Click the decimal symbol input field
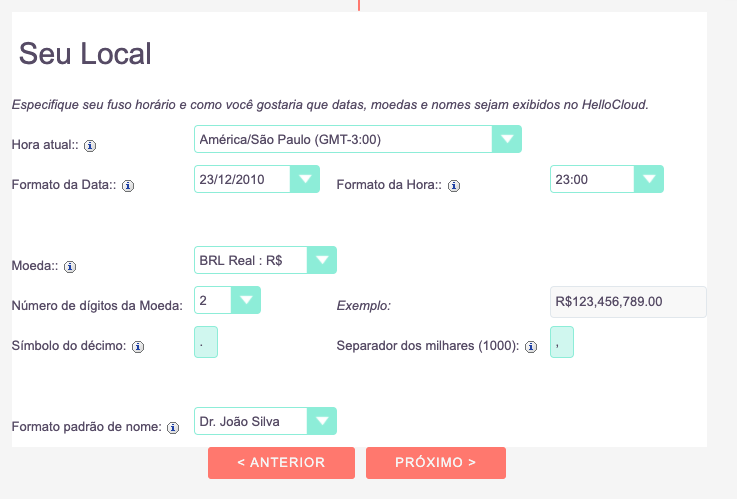737x499 pixels. (x=206, y=342)
